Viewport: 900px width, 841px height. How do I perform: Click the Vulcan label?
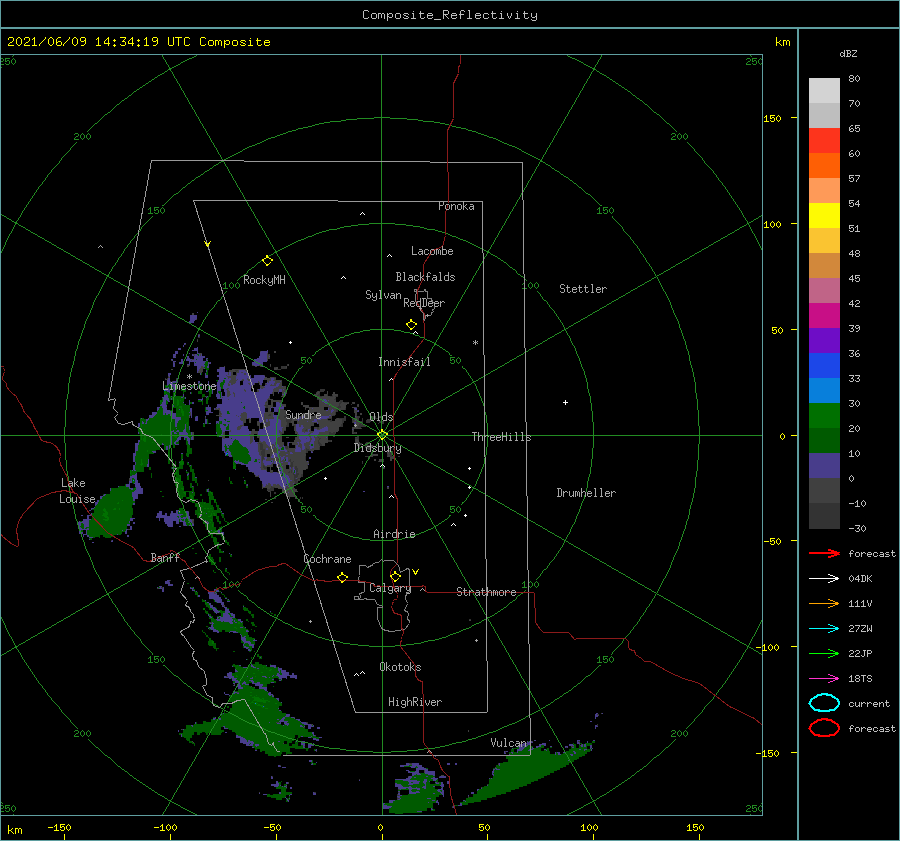coord(508,743)
